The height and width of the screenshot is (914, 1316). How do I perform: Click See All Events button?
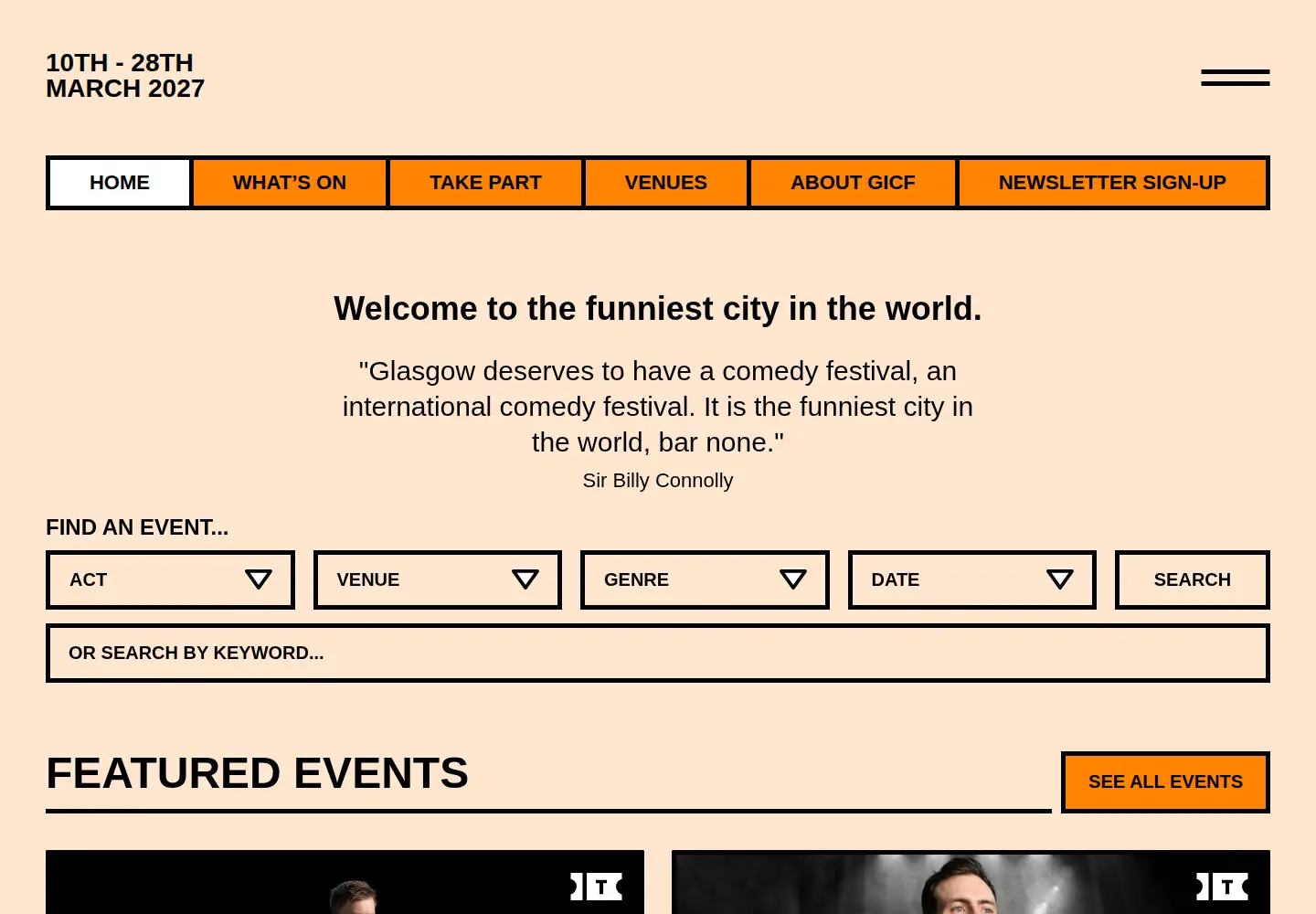click(1165, 782)
